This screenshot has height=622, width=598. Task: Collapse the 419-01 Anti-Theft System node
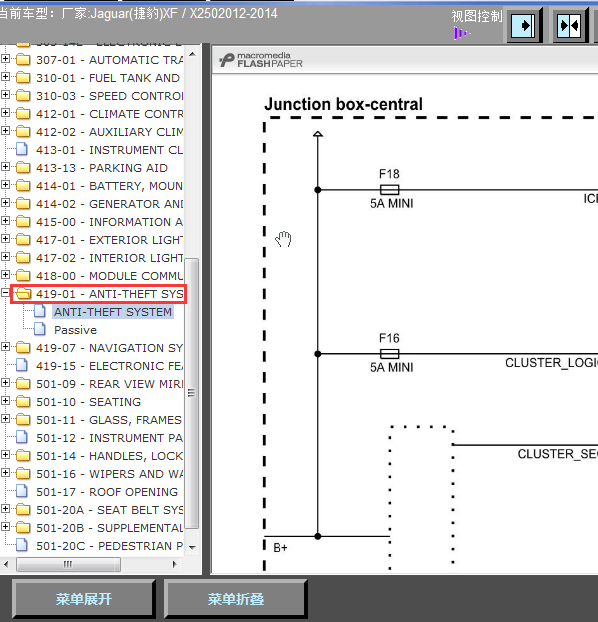[x=5, y=293]
